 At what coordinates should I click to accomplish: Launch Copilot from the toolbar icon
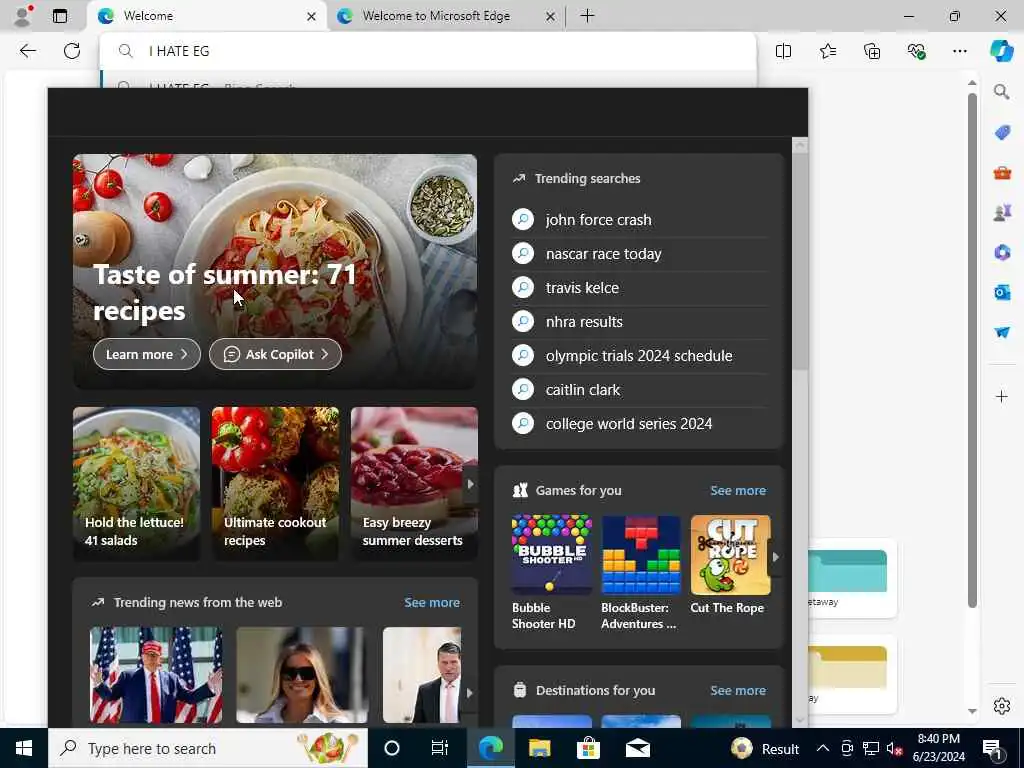1001,51
